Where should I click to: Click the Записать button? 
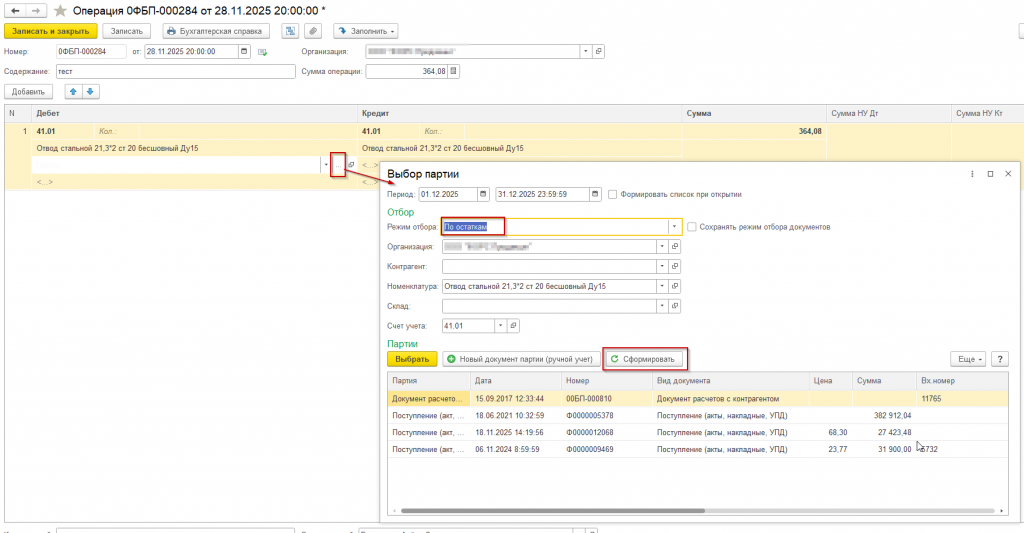pyautogui.click(x=127, y=31)
